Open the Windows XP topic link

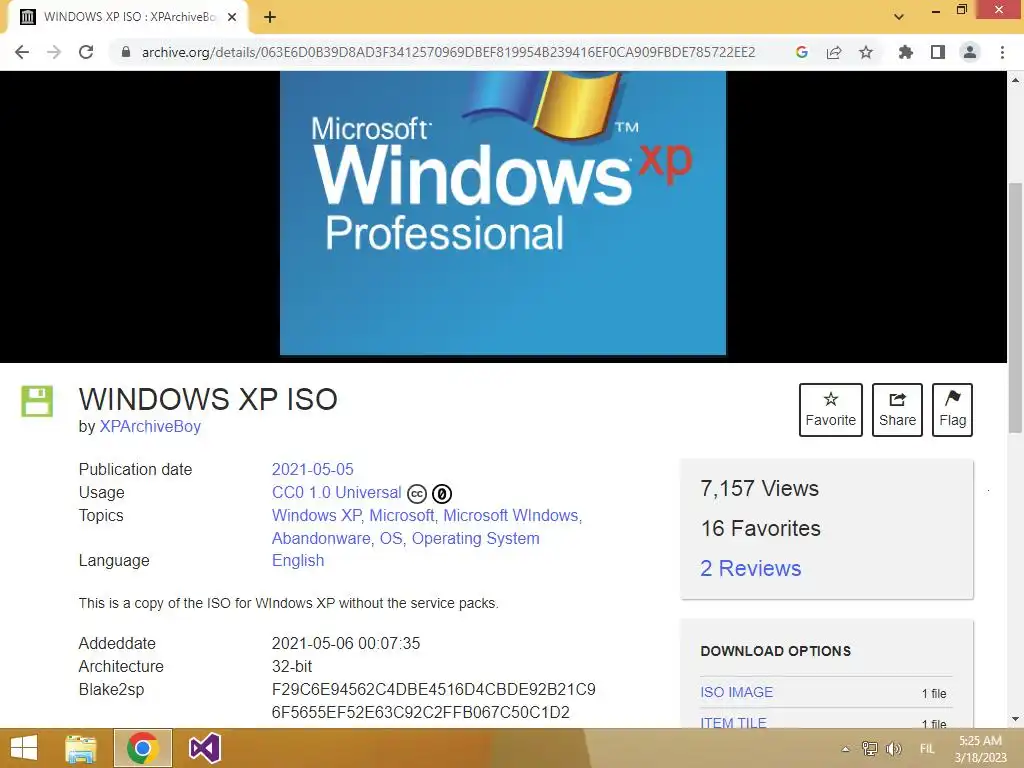tap(317, 515)
